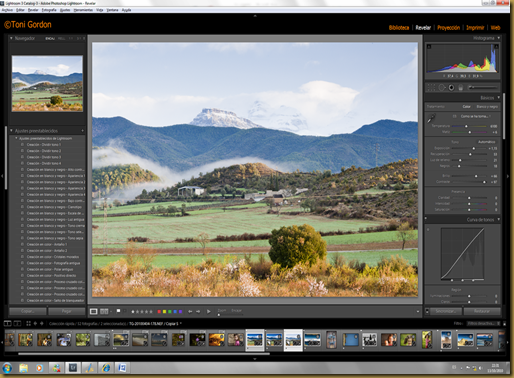Select the spot removal tool

442,88
